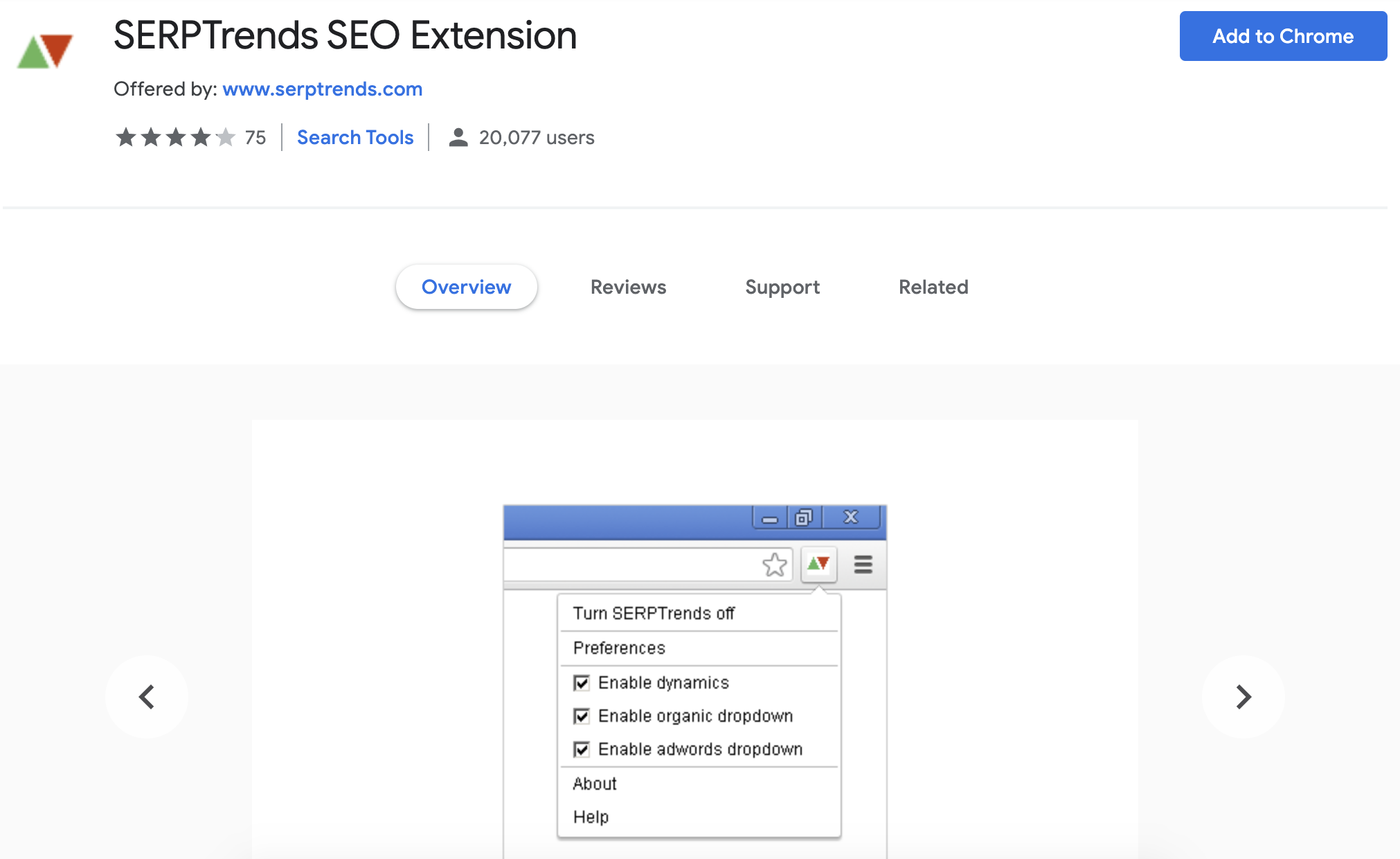Toggle the Enable organic dropdown checkbox
This screenshot has height=859, width=1400.
(582, 716)
